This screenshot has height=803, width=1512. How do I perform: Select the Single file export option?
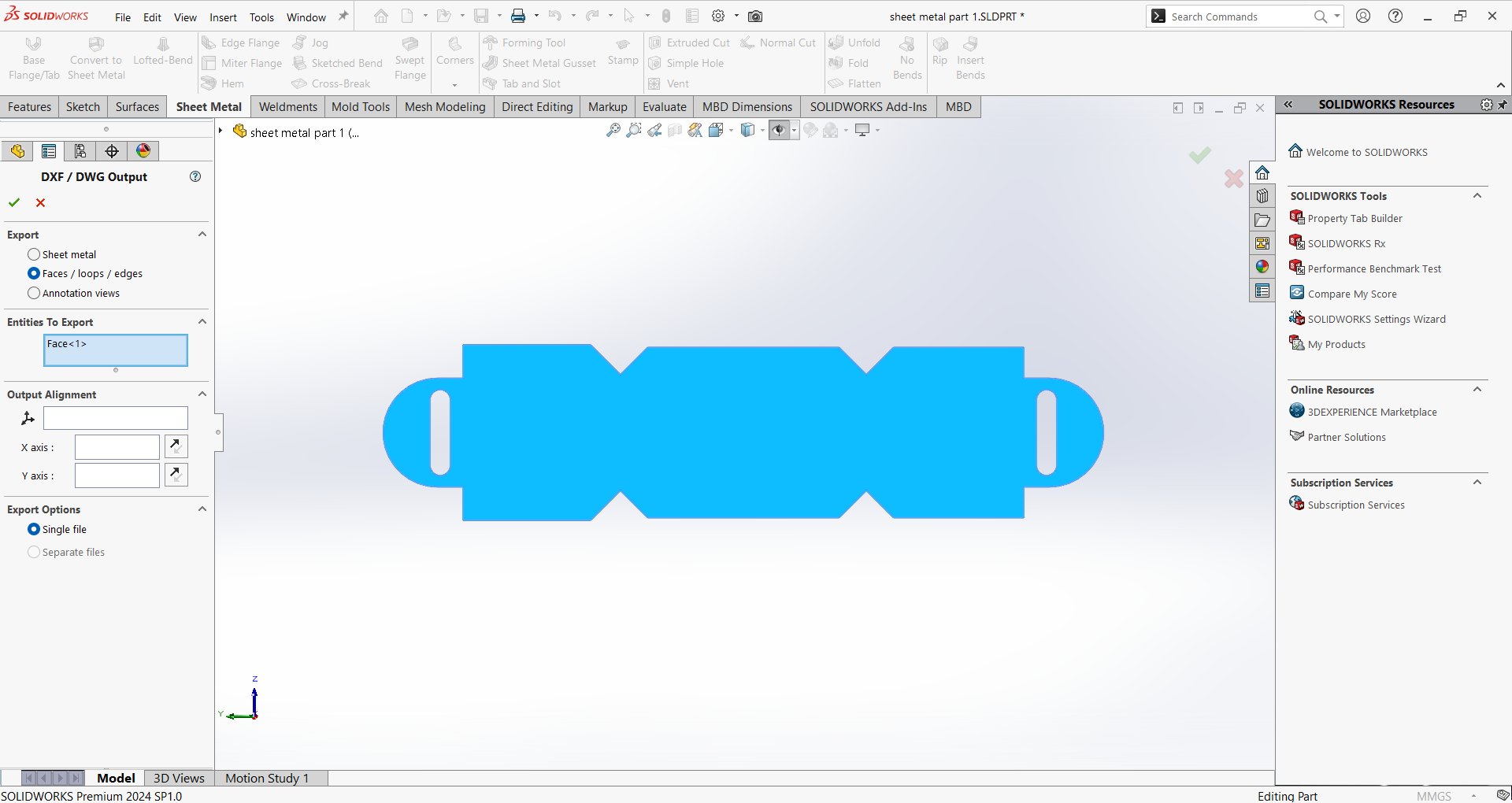pyautogui.click(x=34, y=529)
